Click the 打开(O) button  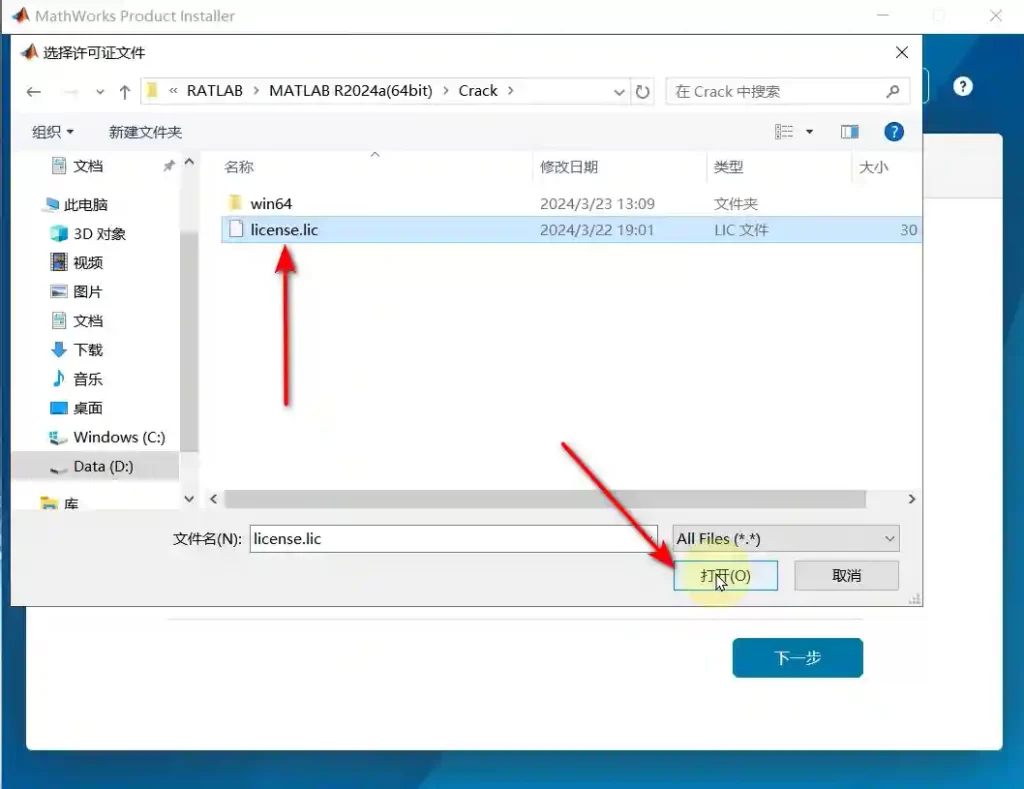click(725, 575)
